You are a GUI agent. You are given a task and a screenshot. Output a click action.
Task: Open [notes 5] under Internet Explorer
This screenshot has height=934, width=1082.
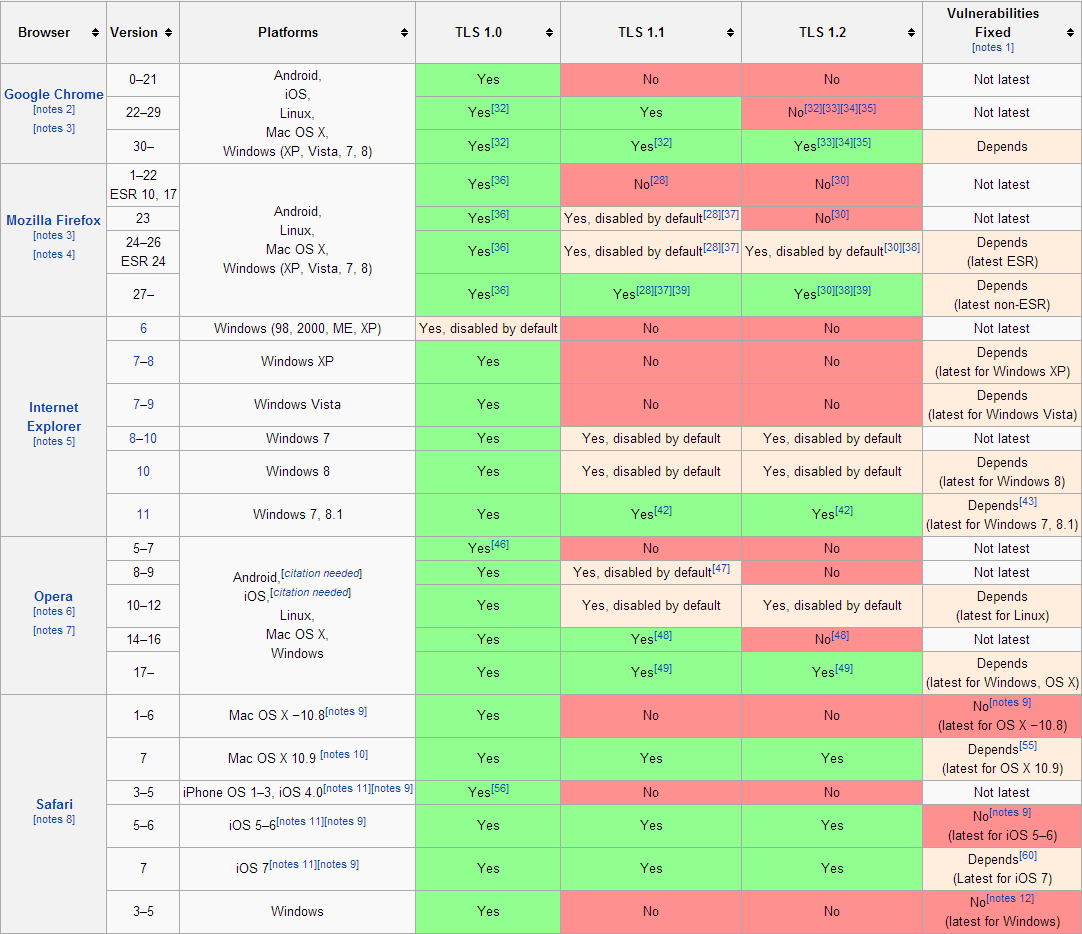pos(54,441)
